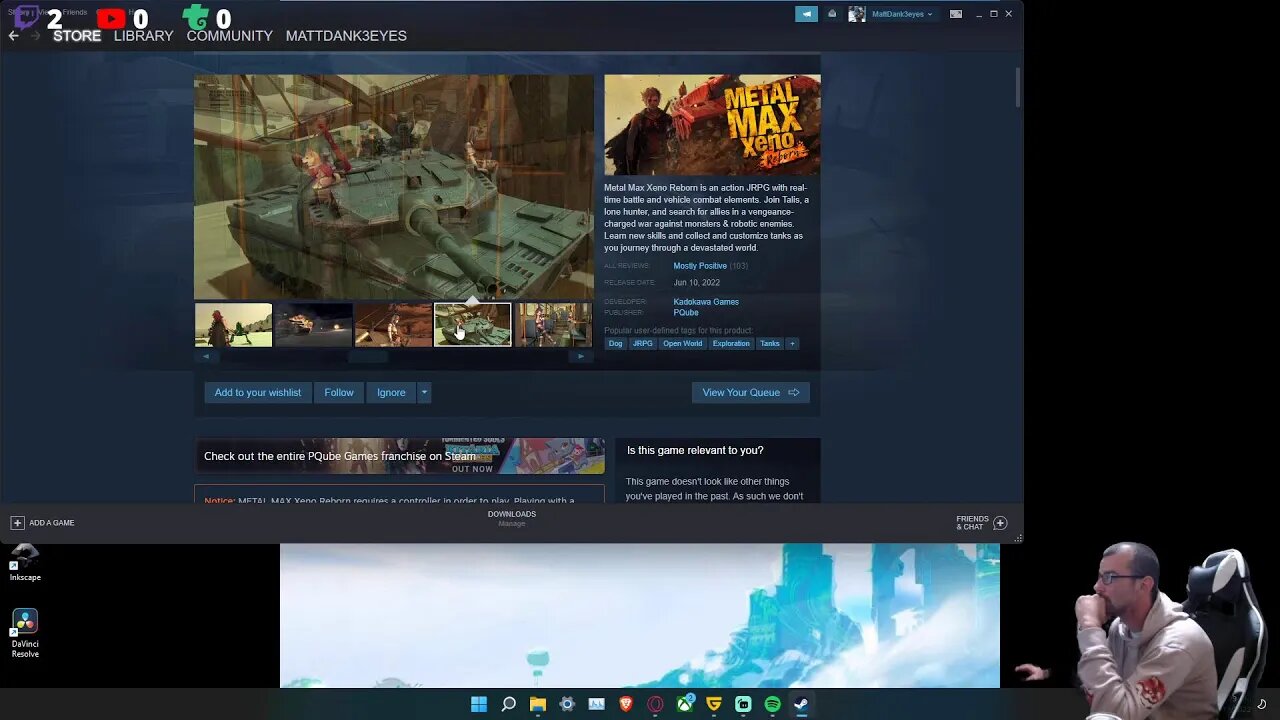This screenshot has height=720, width=1280.
Task: Follow Metal Max Xeno Reborn
Action: pos(339,392)
